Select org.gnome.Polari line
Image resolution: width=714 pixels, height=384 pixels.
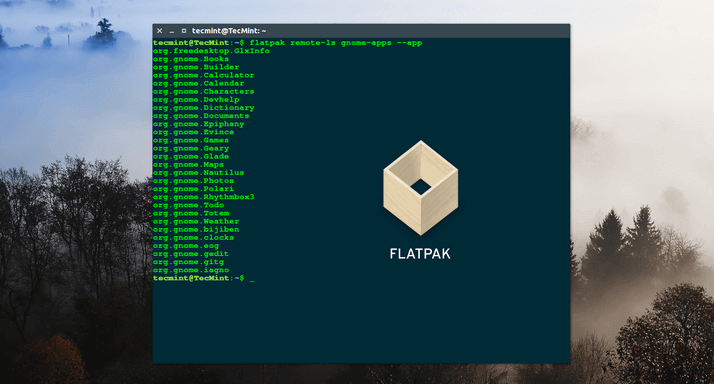point(194,189)
